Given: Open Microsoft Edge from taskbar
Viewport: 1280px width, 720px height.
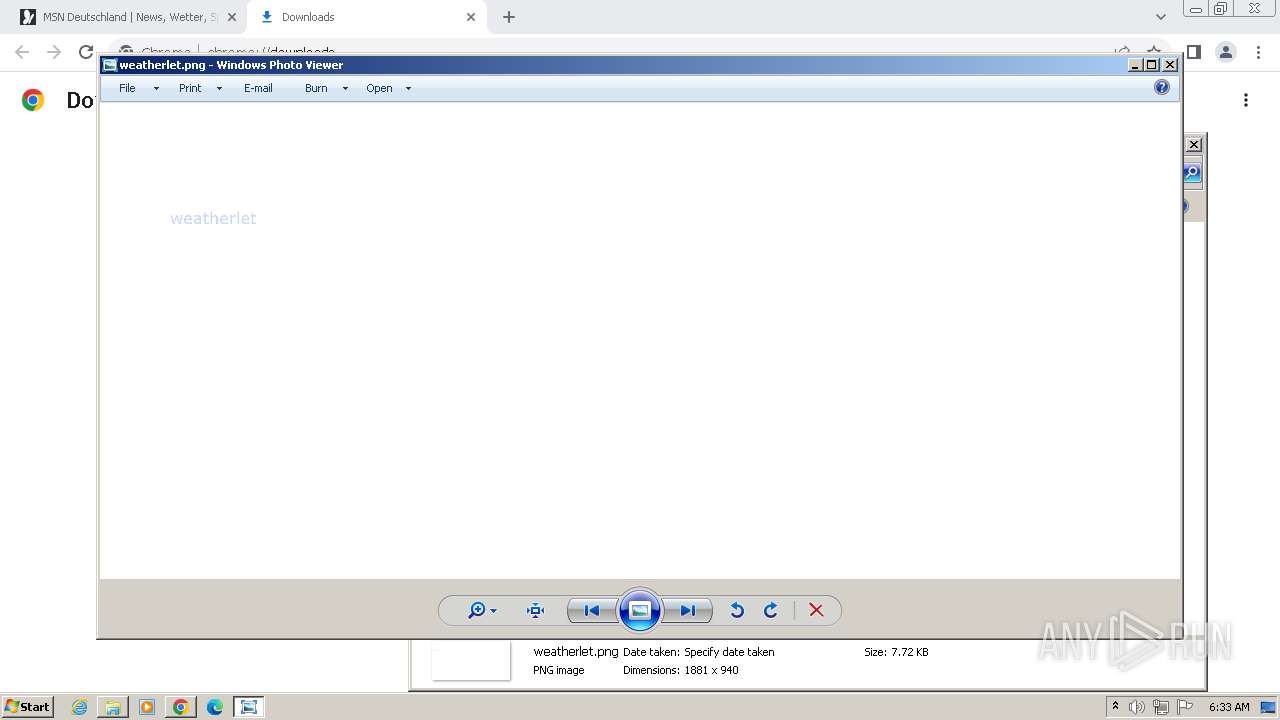Looking at the screenshot, I should coord(215,707).
